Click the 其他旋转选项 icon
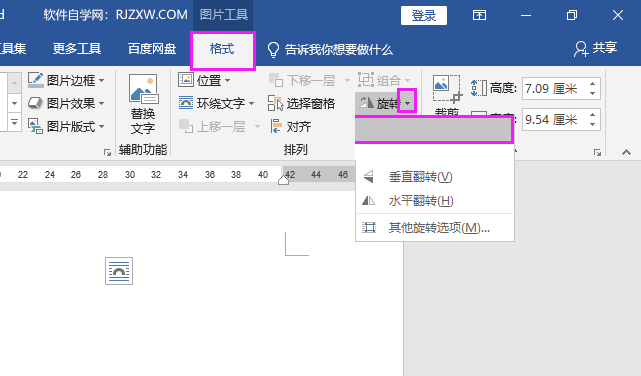Image resolution: width=641 pixels, height=376 pixels. pyautogui.click(x=368, y=227)
